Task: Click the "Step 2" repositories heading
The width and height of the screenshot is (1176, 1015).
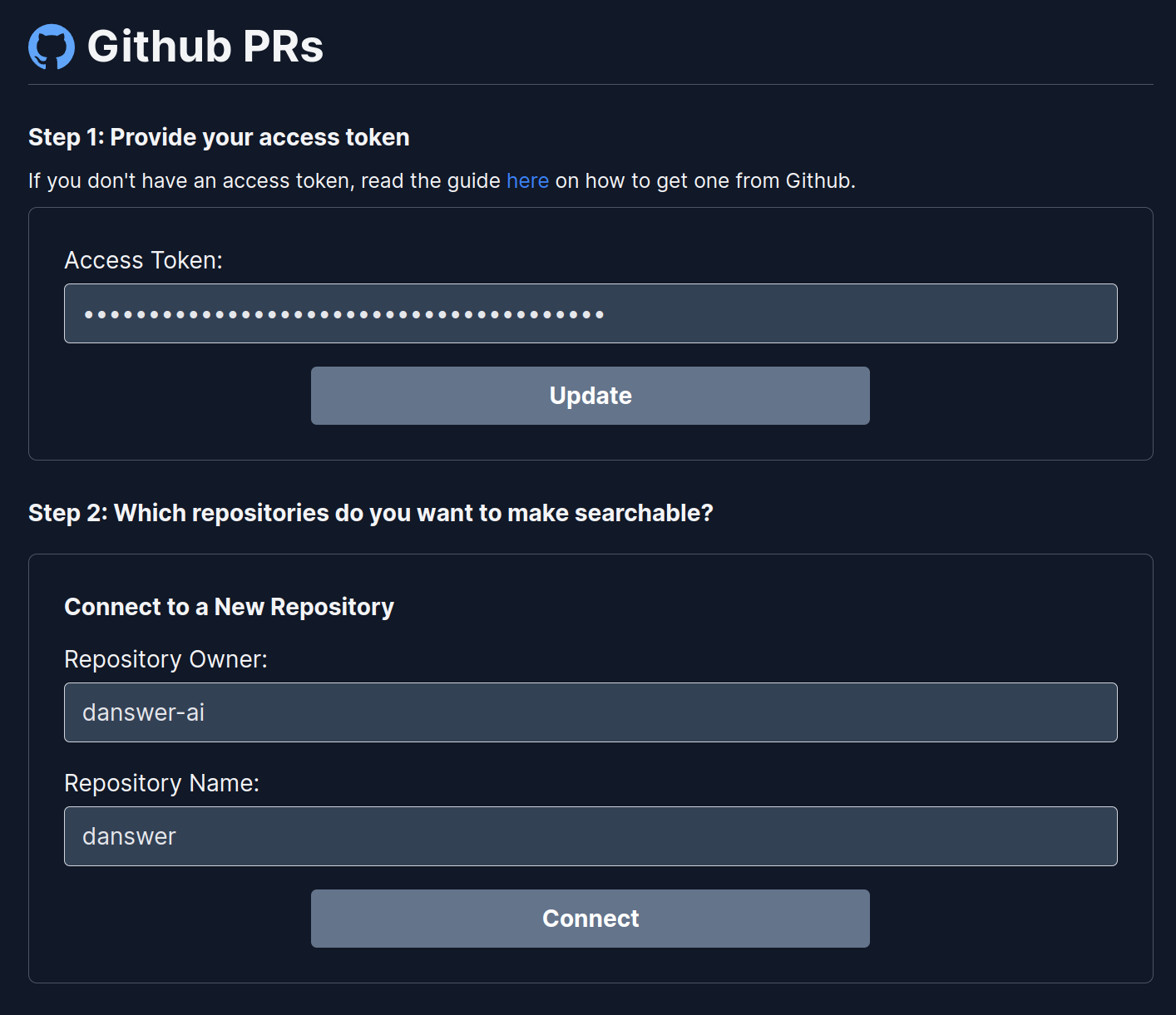Action: point(371,513)
